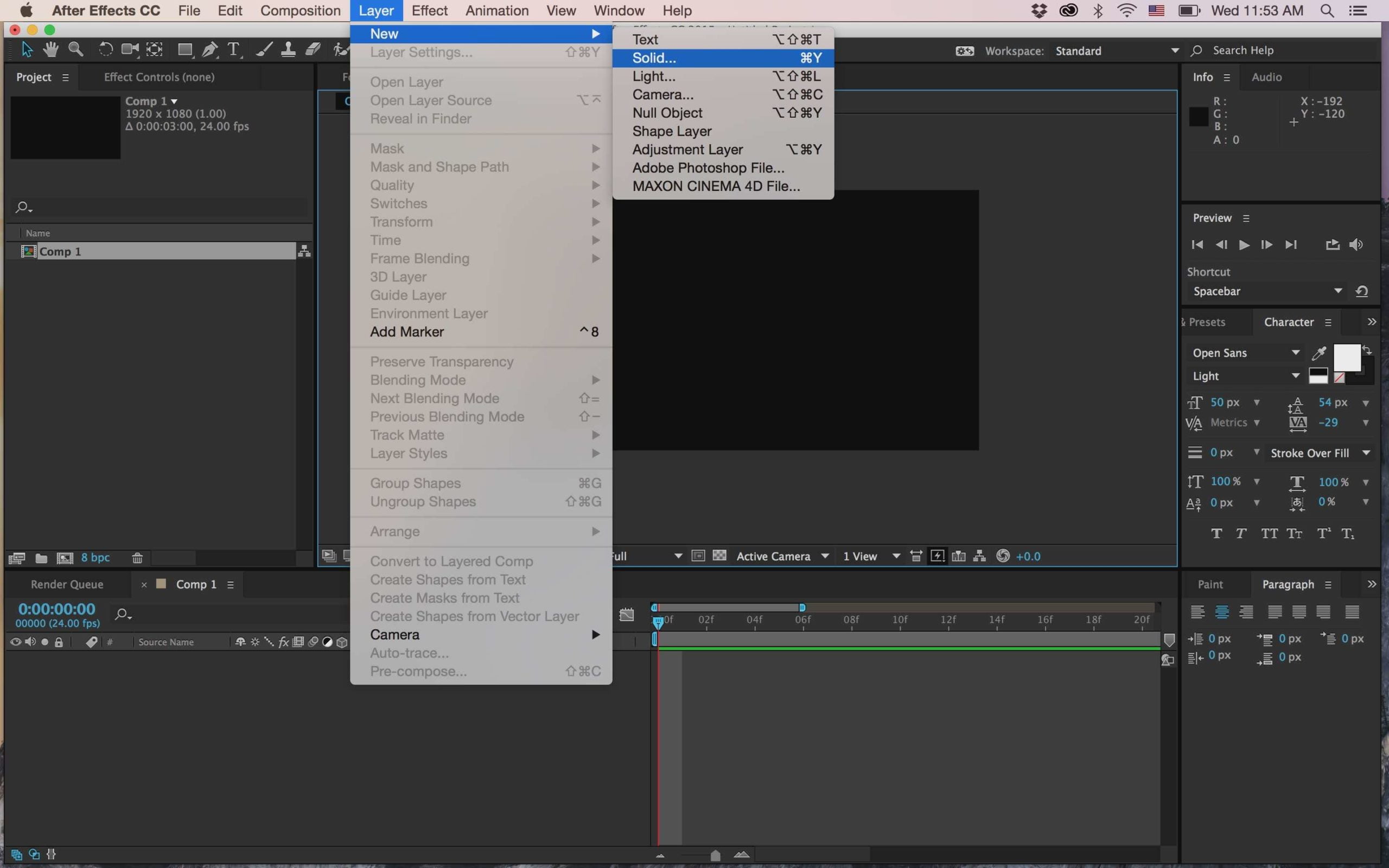Select the Hand tool
The height and width of the screenshot is (868, 1389).
[x=50, y=50]
